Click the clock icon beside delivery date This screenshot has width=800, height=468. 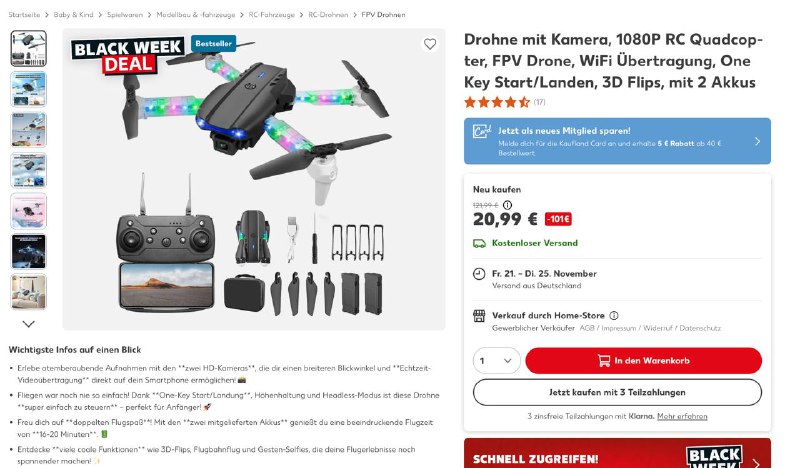click(479, 274)
